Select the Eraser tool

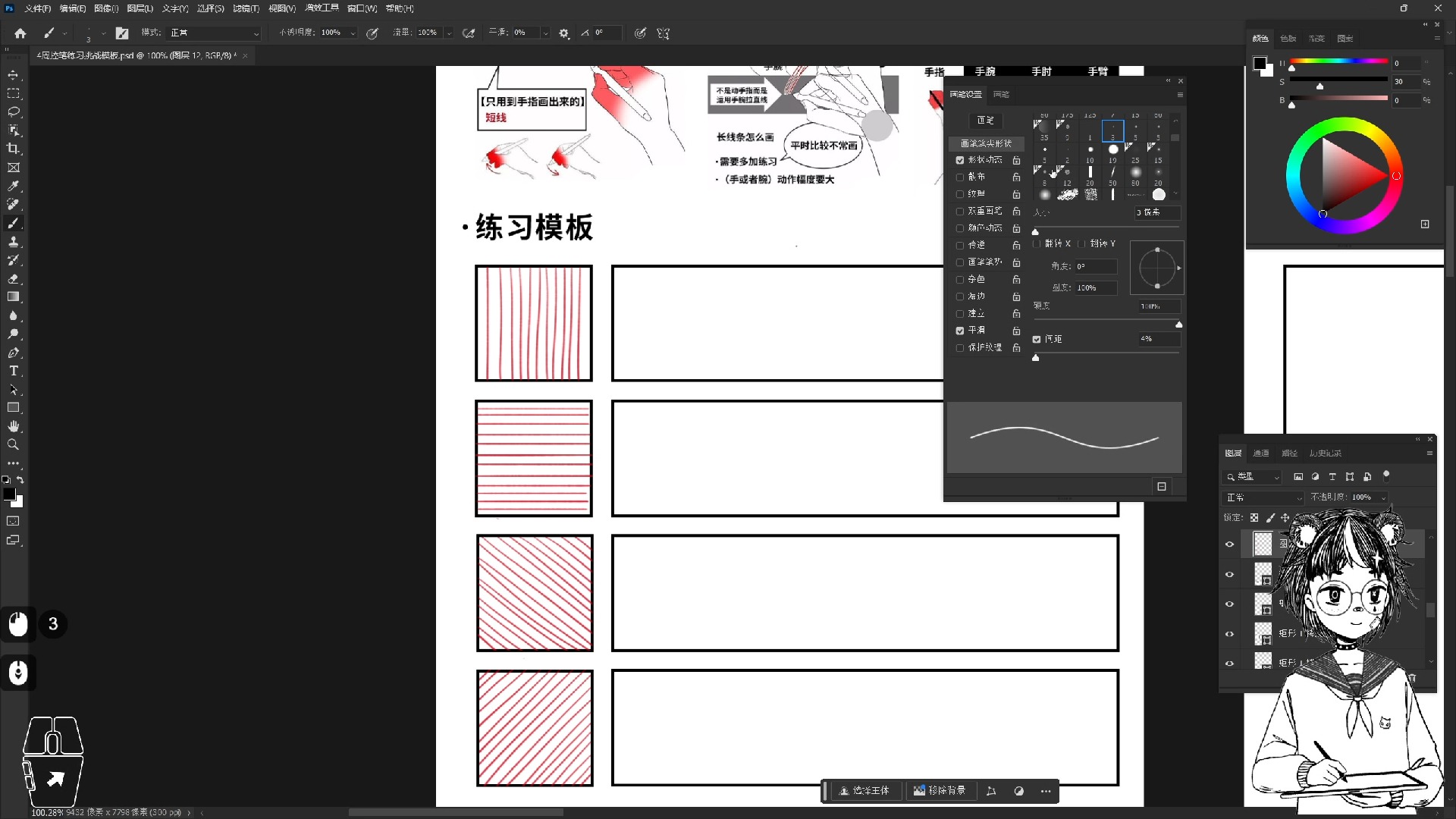click(x=13, y=278)
